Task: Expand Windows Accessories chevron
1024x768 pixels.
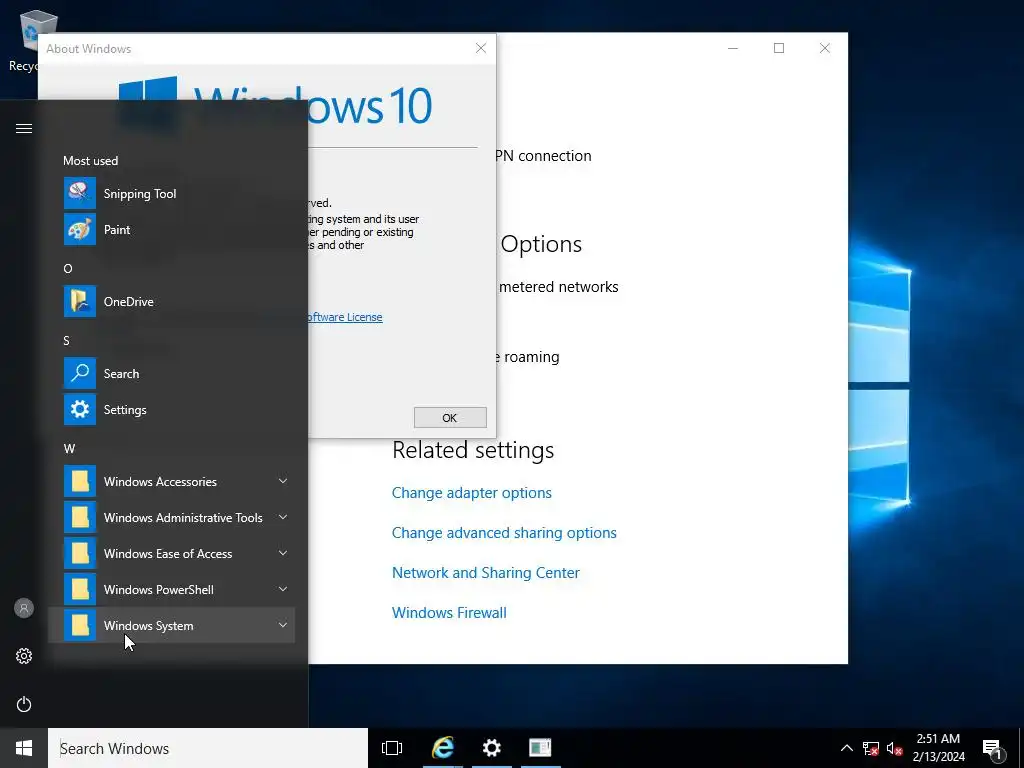Action: coord(283,481)
